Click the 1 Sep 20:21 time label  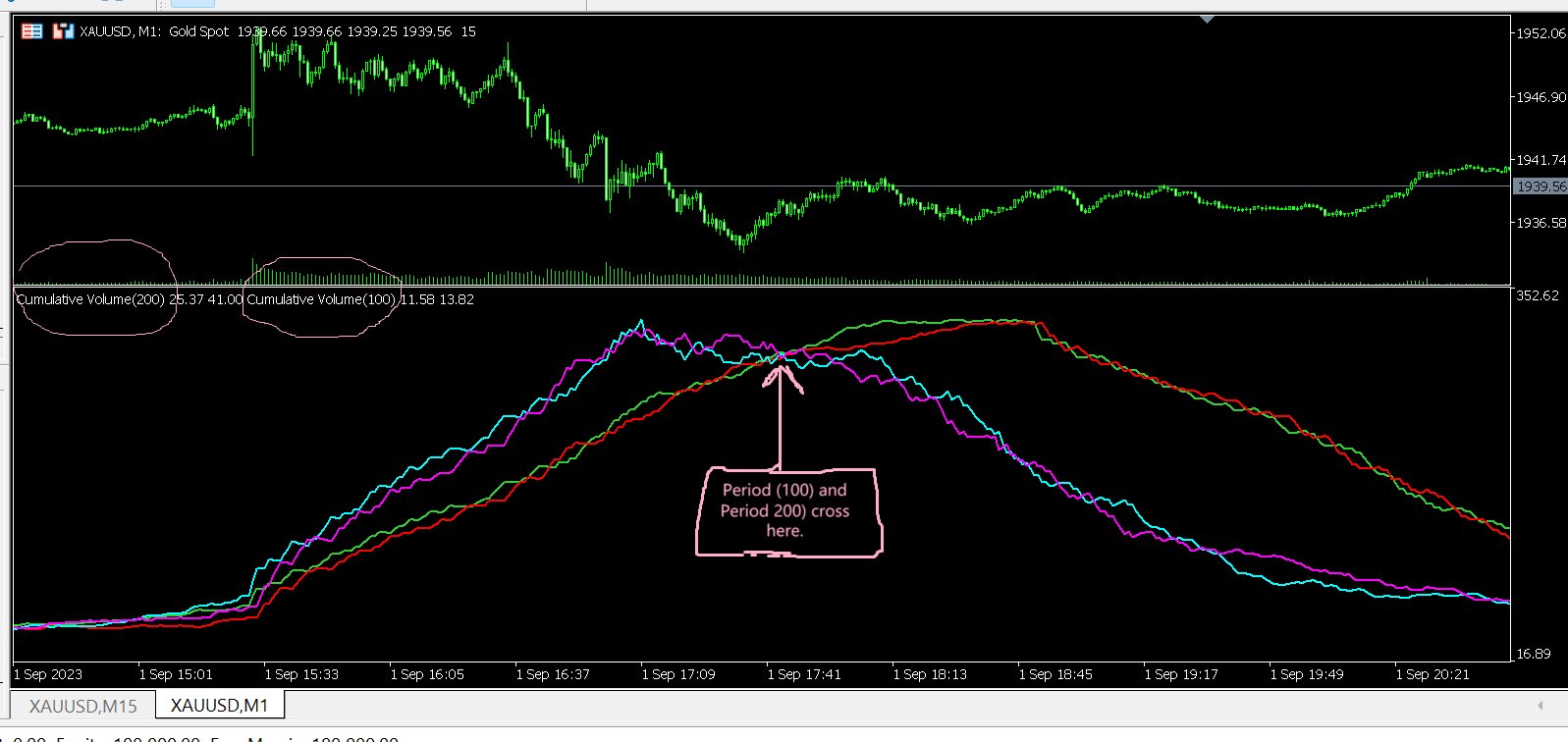point(1433,674)
